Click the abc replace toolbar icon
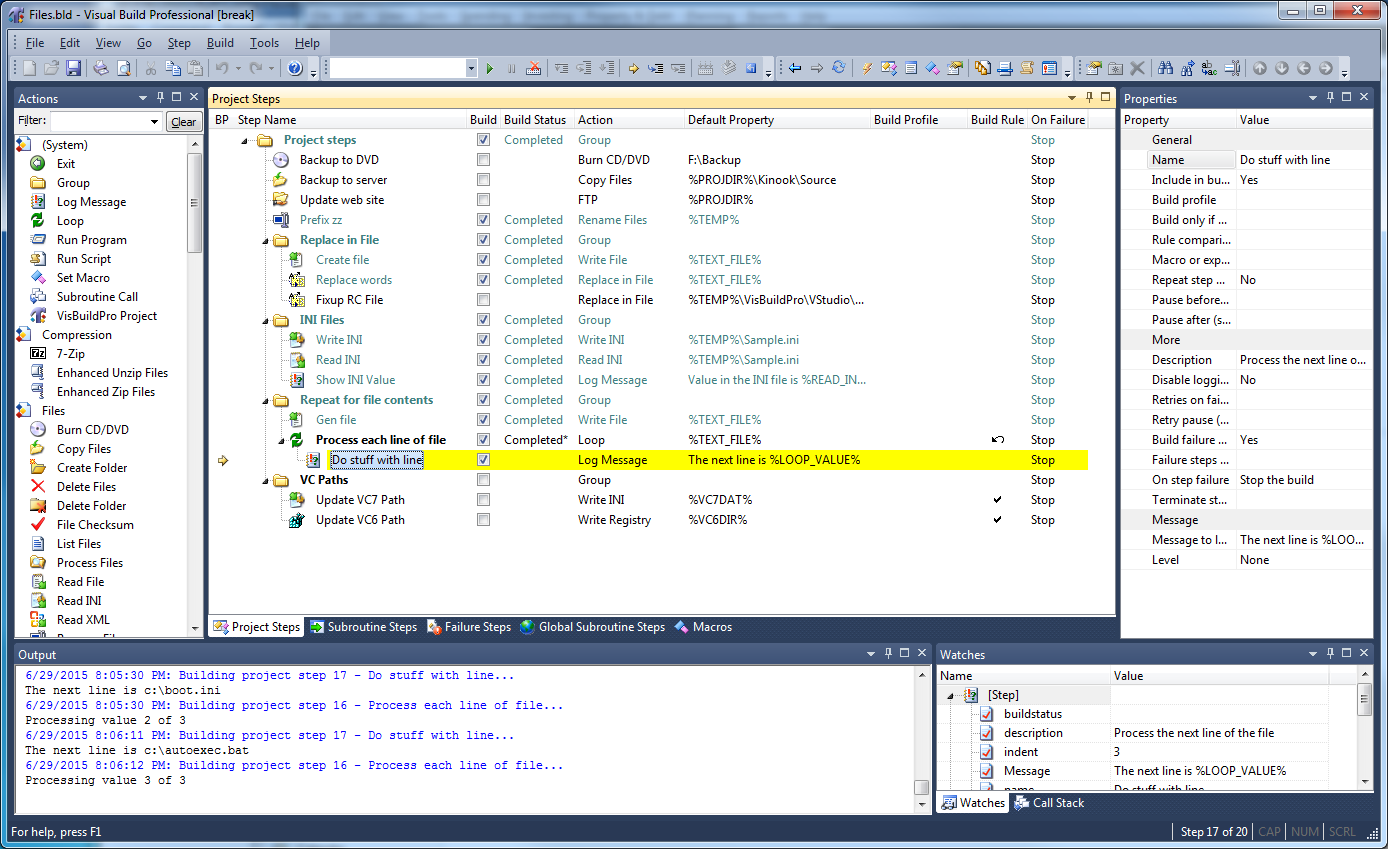1388x849 pixels. tap(1209, 68)
